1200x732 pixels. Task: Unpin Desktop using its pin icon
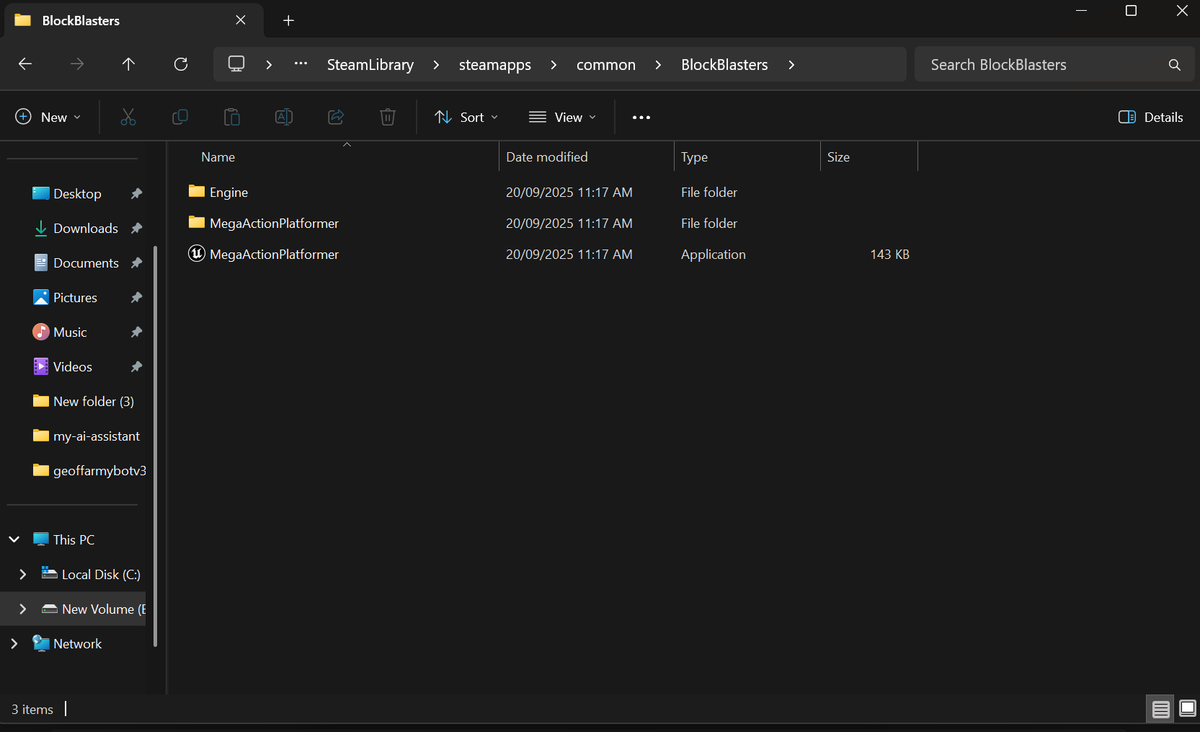[x=137, y=194]
